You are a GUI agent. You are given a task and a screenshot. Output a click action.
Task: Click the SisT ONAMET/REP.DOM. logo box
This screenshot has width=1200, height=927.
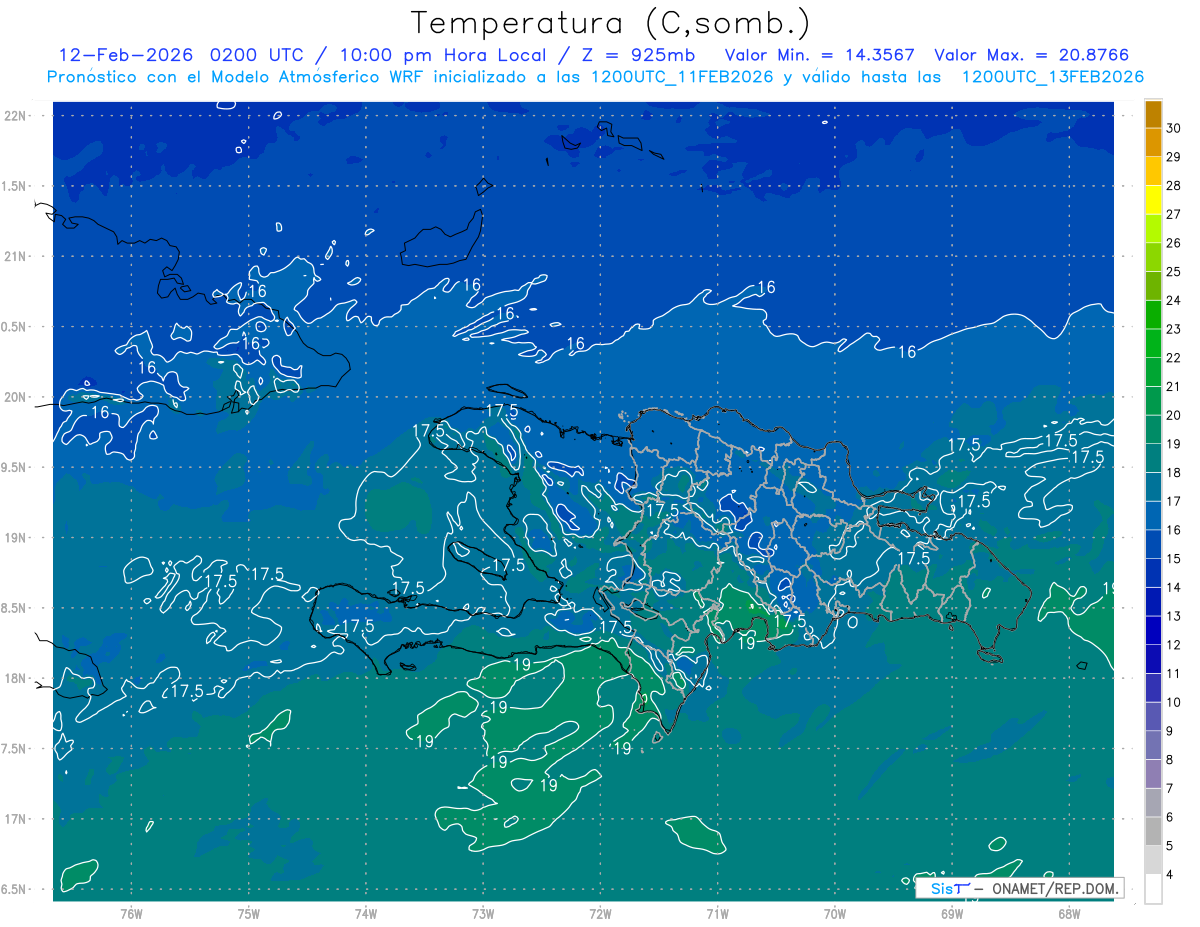(1020, 888)
